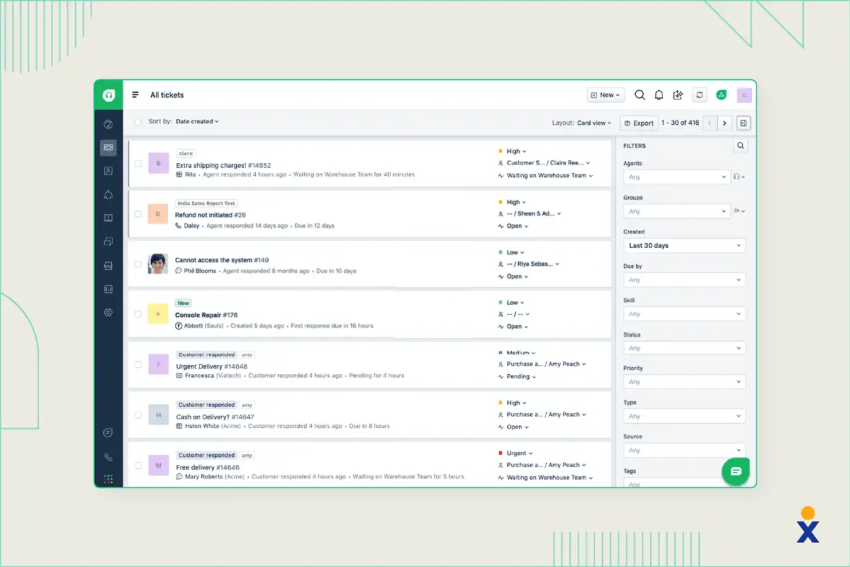Open the New ticket dropdown button

[606, 95]
